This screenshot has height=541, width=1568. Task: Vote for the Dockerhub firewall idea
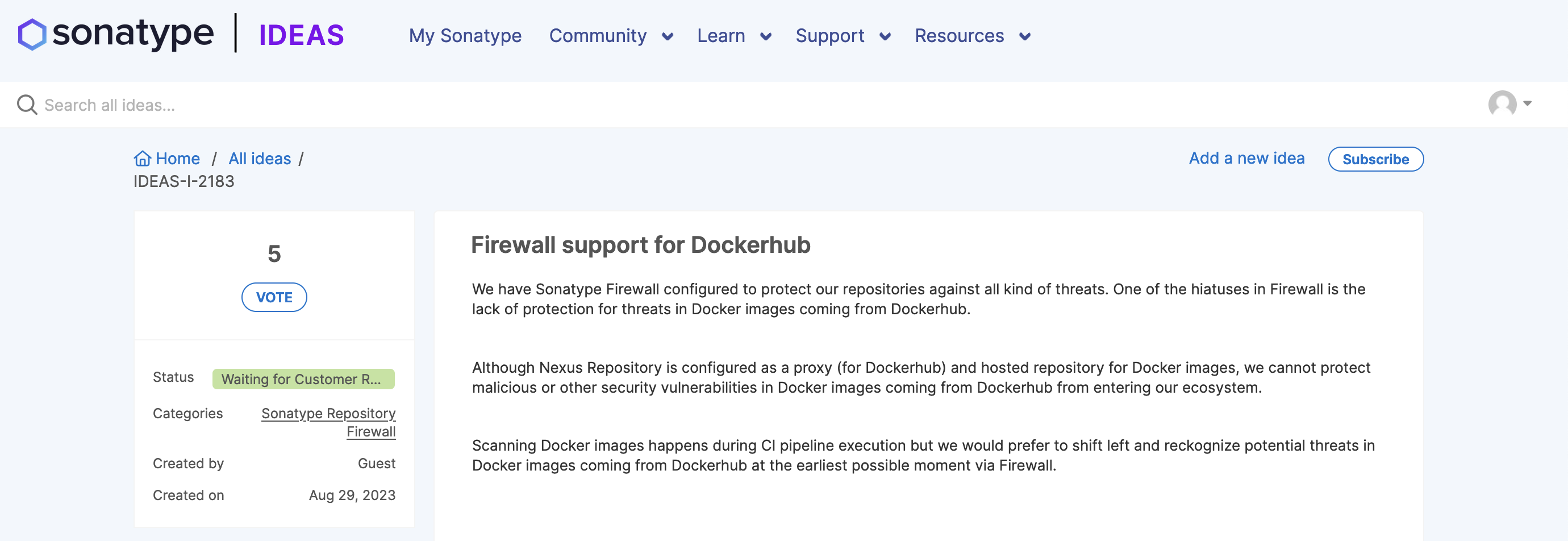(x=274, y=297)
